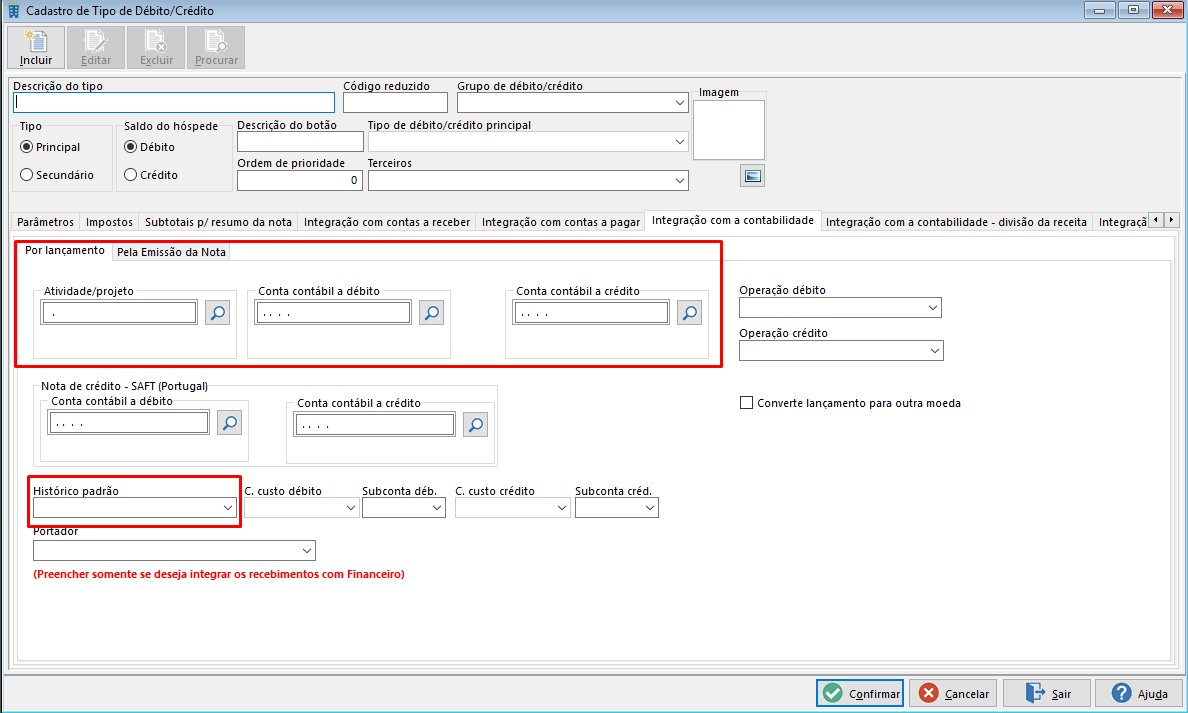Click Atividade/projeto input field
This screenshot has width=1188, height=713.
click(x=120, y=312)
